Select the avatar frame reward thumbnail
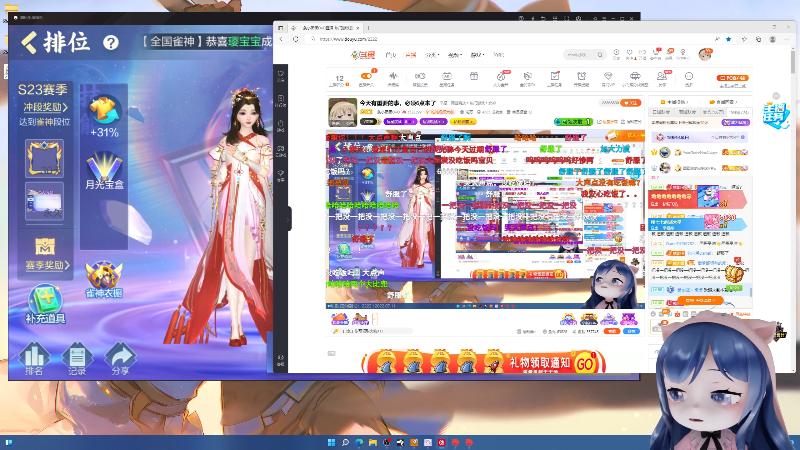Viewport: 800px width, 450px height. pyautogui.click(x=44, y=158)
